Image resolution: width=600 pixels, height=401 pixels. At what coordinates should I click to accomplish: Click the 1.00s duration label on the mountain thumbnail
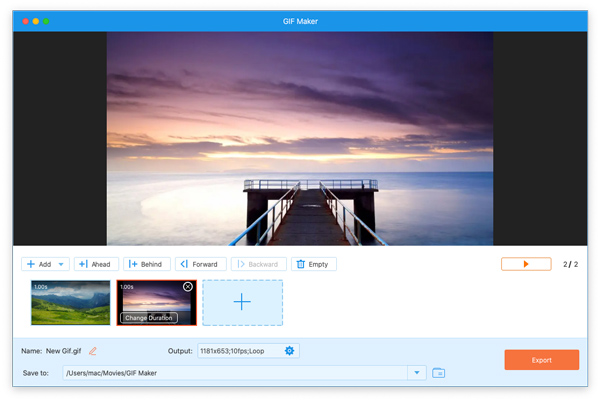pos(41,287)
